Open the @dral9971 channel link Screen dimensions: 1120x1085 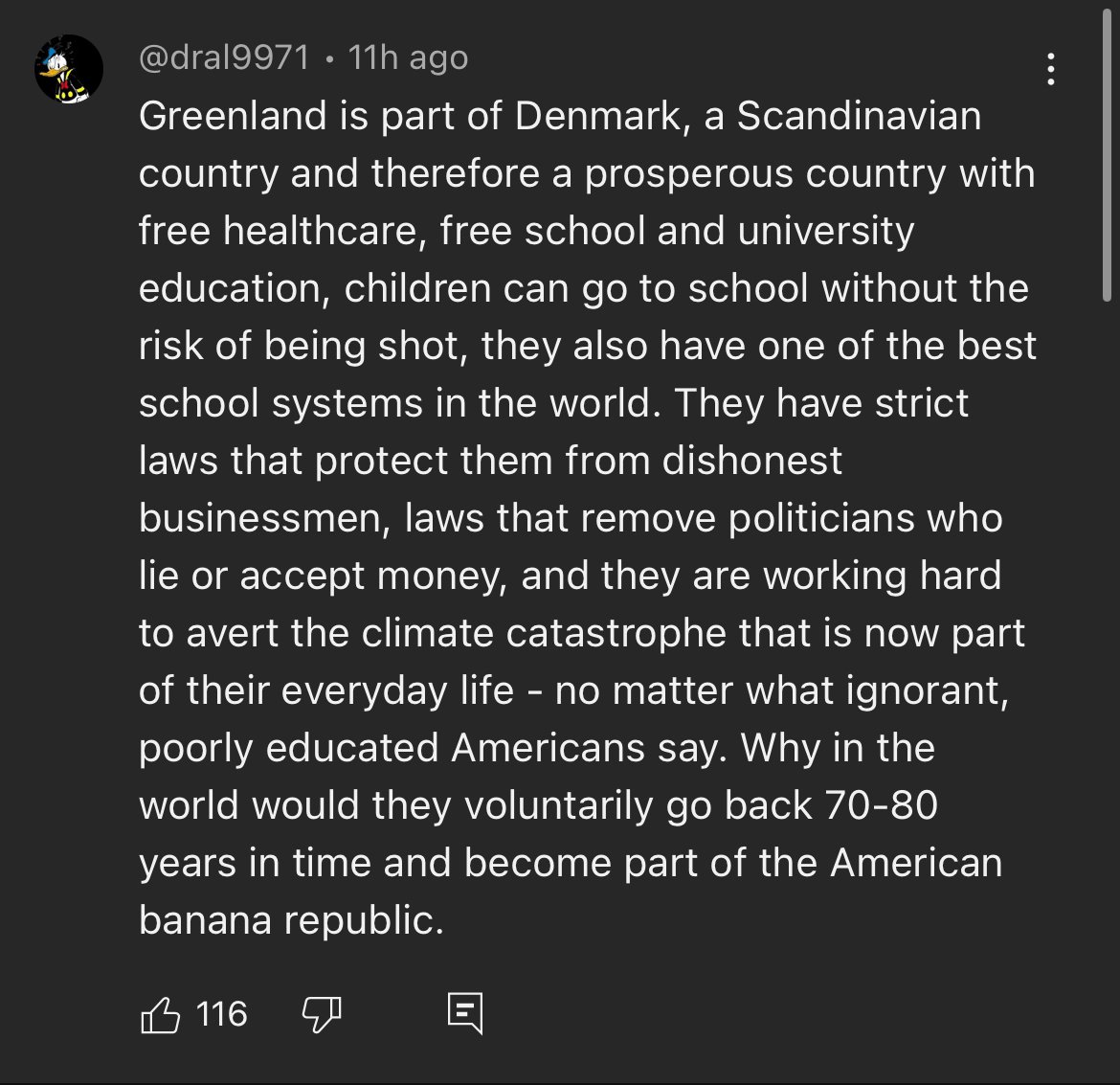coord(224,58)
